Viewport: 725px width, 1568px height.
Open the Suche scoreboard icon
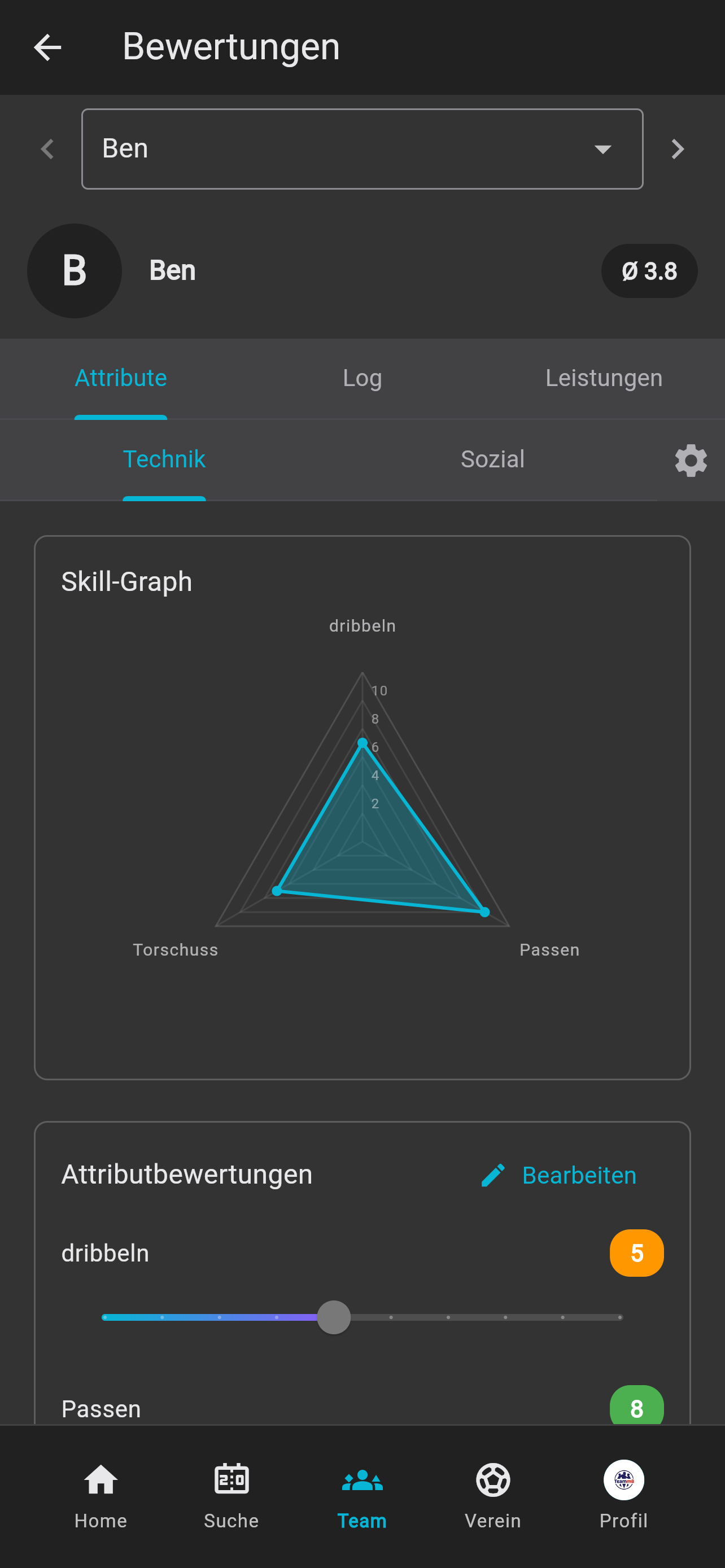[x=232, y=1481]
